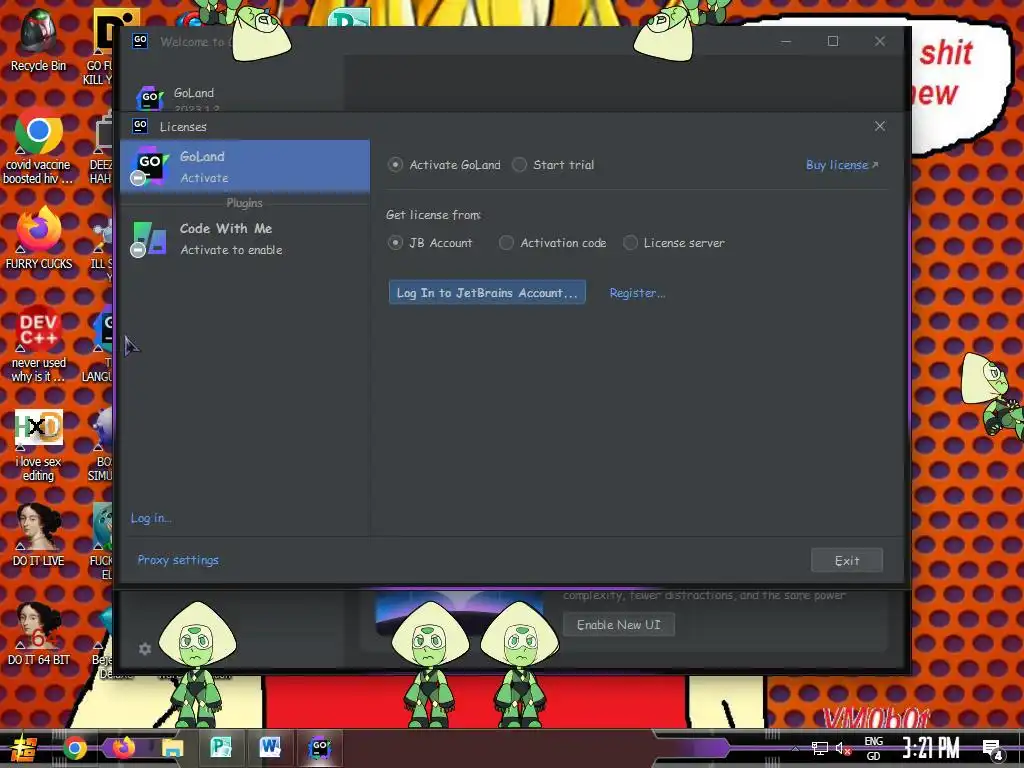Click the network icon in system tray

[x=819, y=748]
